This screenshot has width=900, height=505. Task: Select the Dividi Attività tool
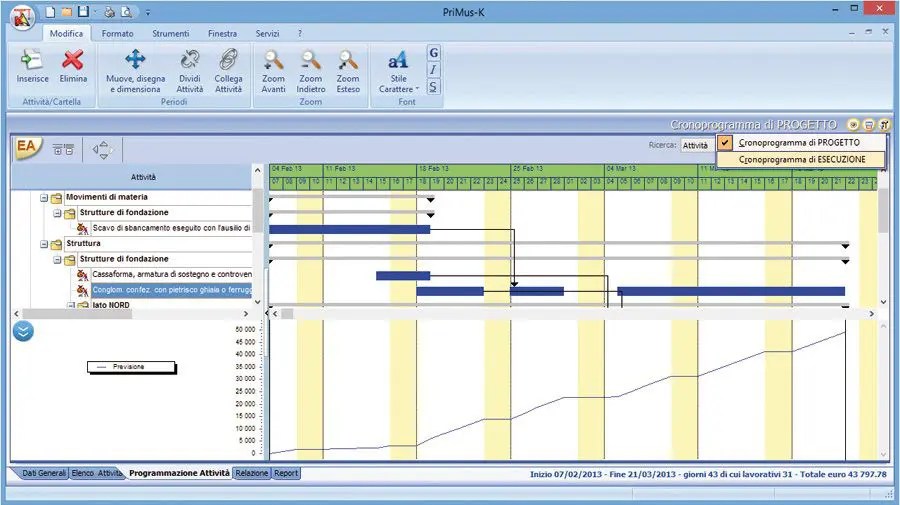[x=189, y=71]
